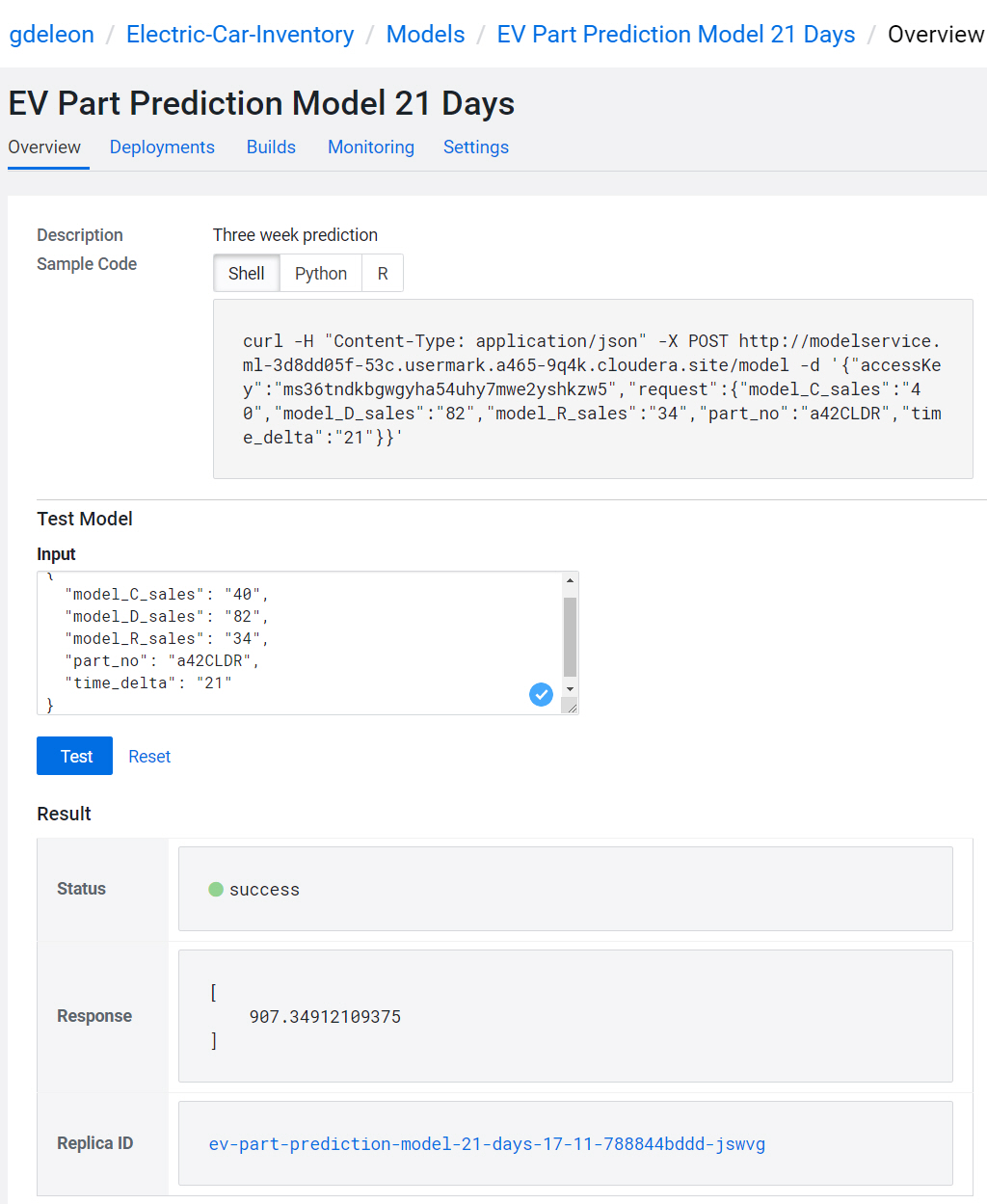
Task: Open the replica ID link ending jswvg
Action: point(487,1144)
